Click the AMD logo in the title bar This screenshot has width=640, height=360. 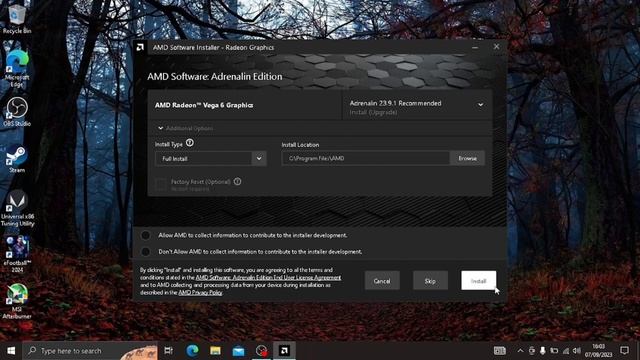(x=140, y=47)
